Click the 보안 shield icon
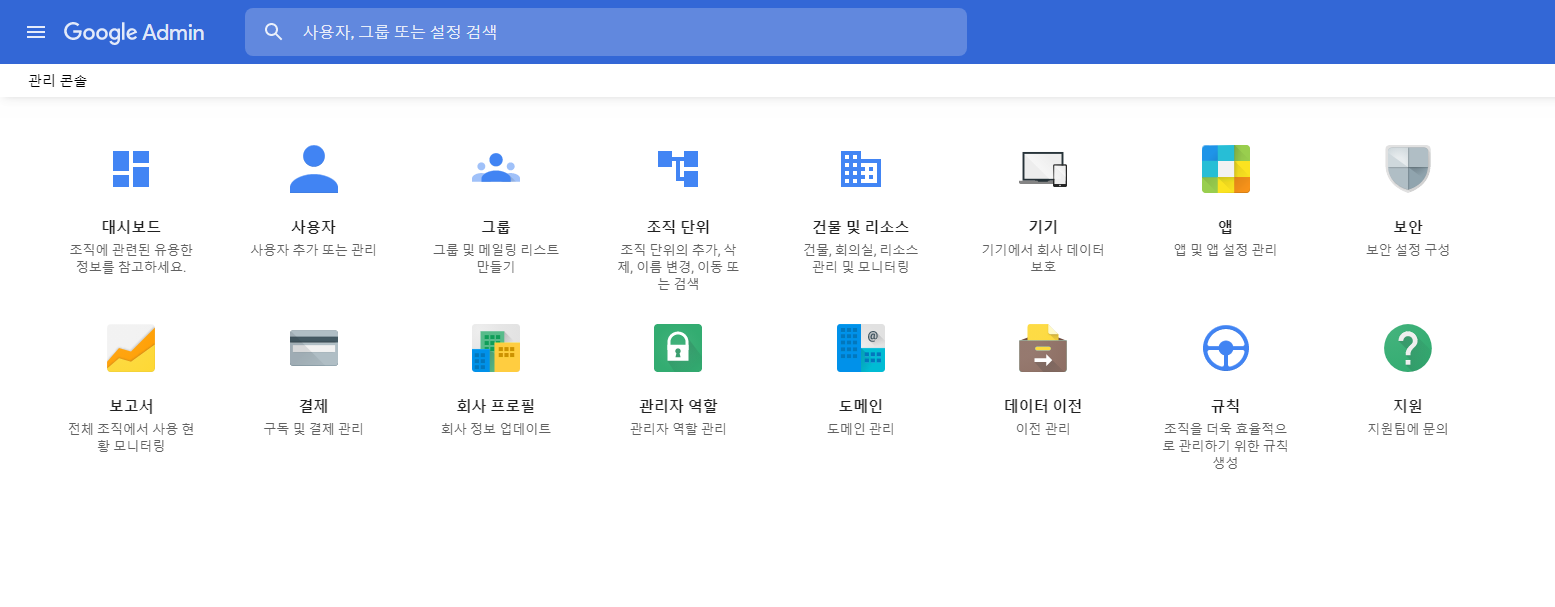The height and width of the screenshot is (607, 1555). 1408,169
